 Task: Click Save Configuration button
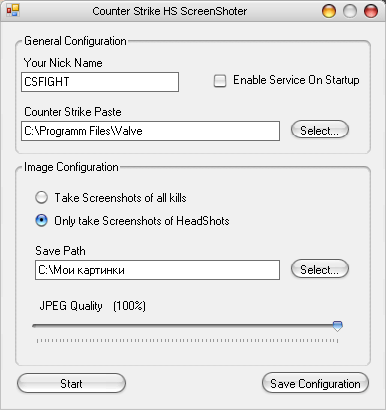(315, 383)
